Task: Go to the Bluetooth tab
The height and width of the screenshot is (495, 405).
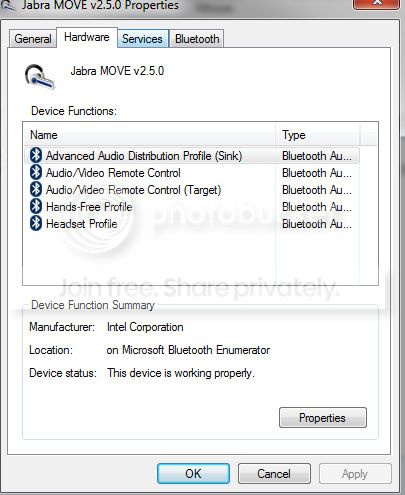Action: click(x=197, y=39)
